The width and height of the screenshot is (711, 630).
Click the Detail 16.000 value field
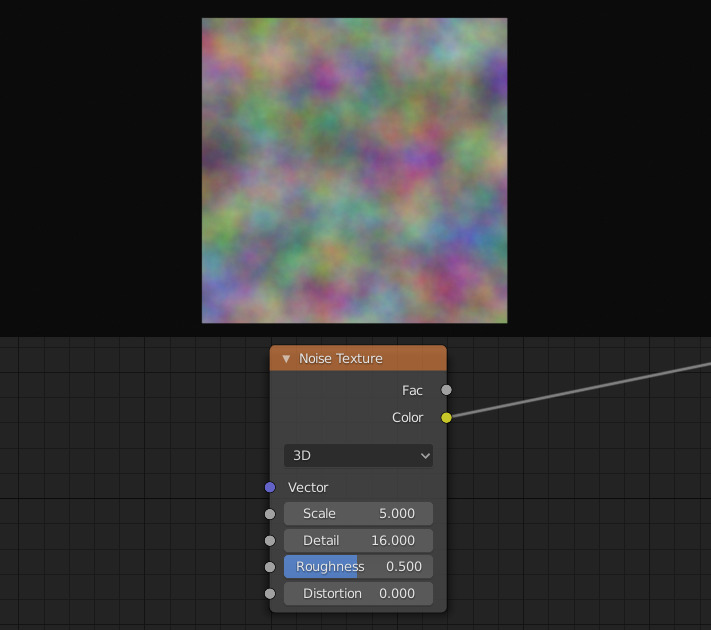coord(358,540)
